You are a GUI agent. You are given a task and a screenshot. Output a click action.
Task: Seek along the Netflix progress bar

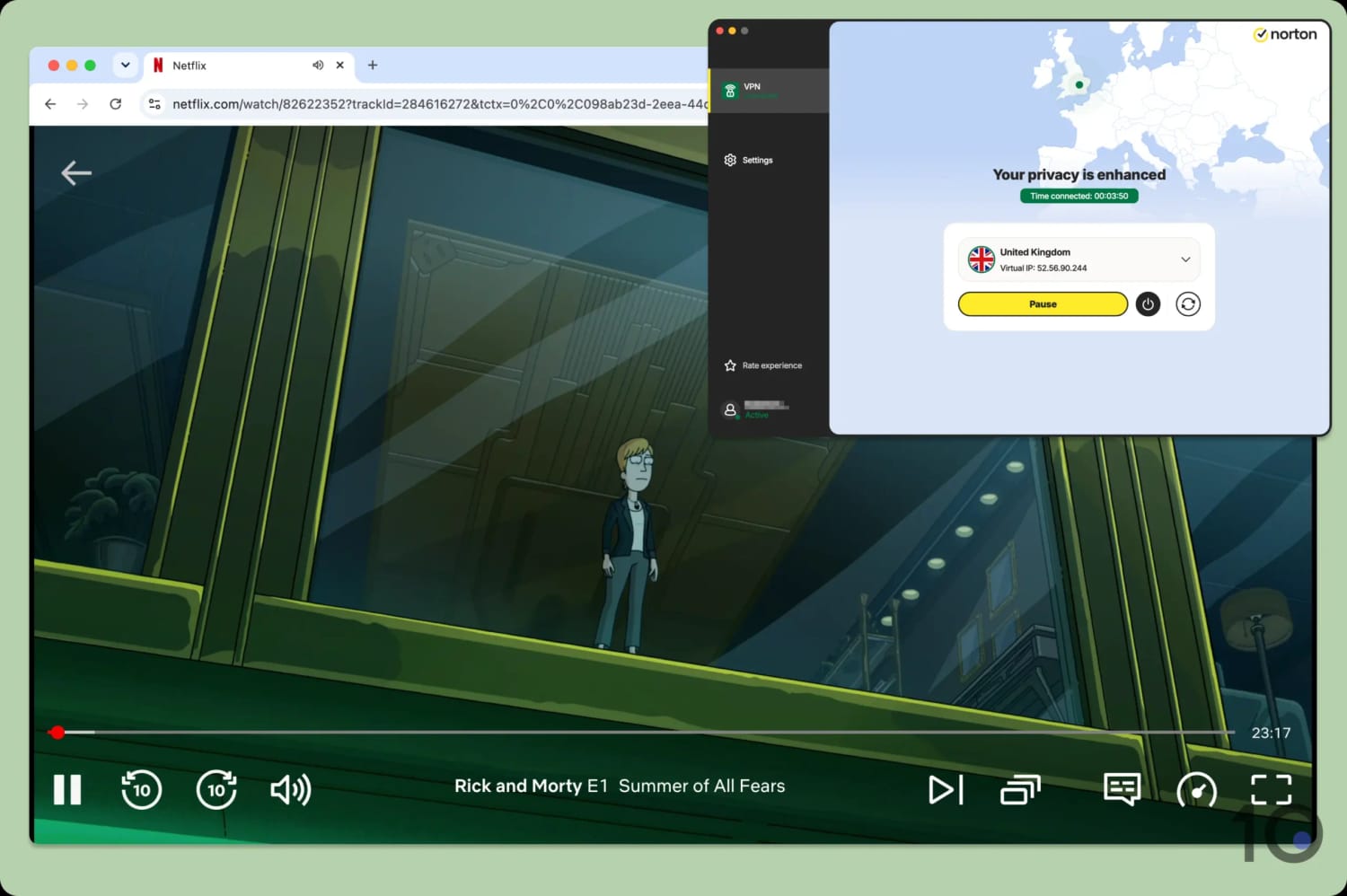[641, 733]
